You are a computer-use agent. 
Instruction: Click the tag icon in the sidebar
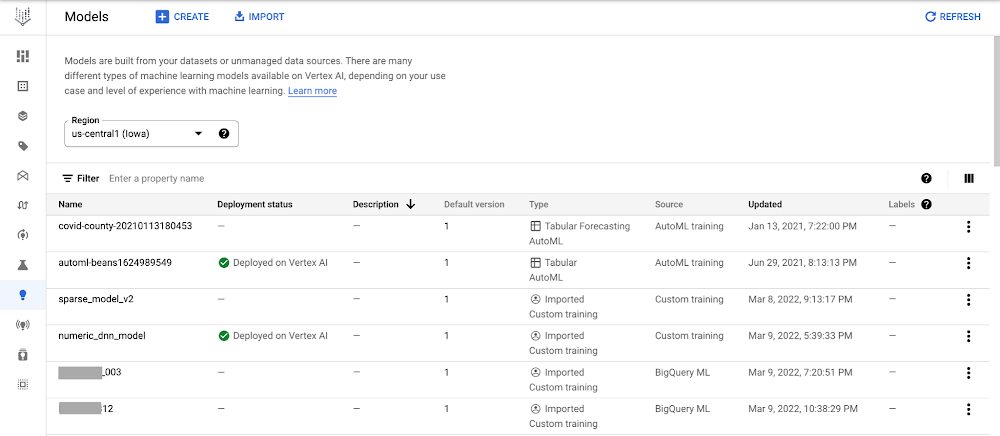coord(23,146)
